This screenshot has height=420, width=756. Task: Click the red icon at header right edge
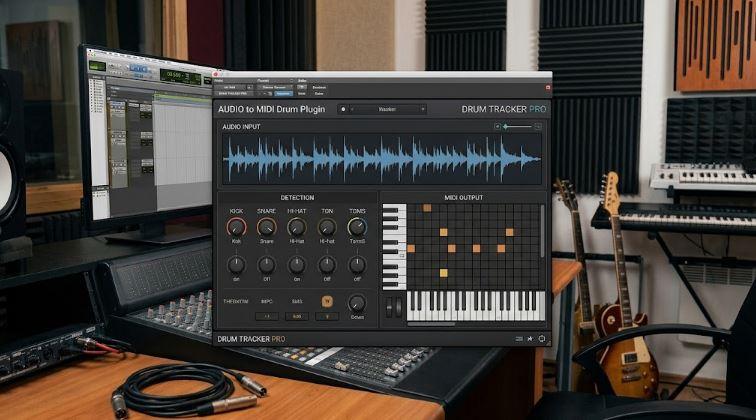(x=548, y=88)
